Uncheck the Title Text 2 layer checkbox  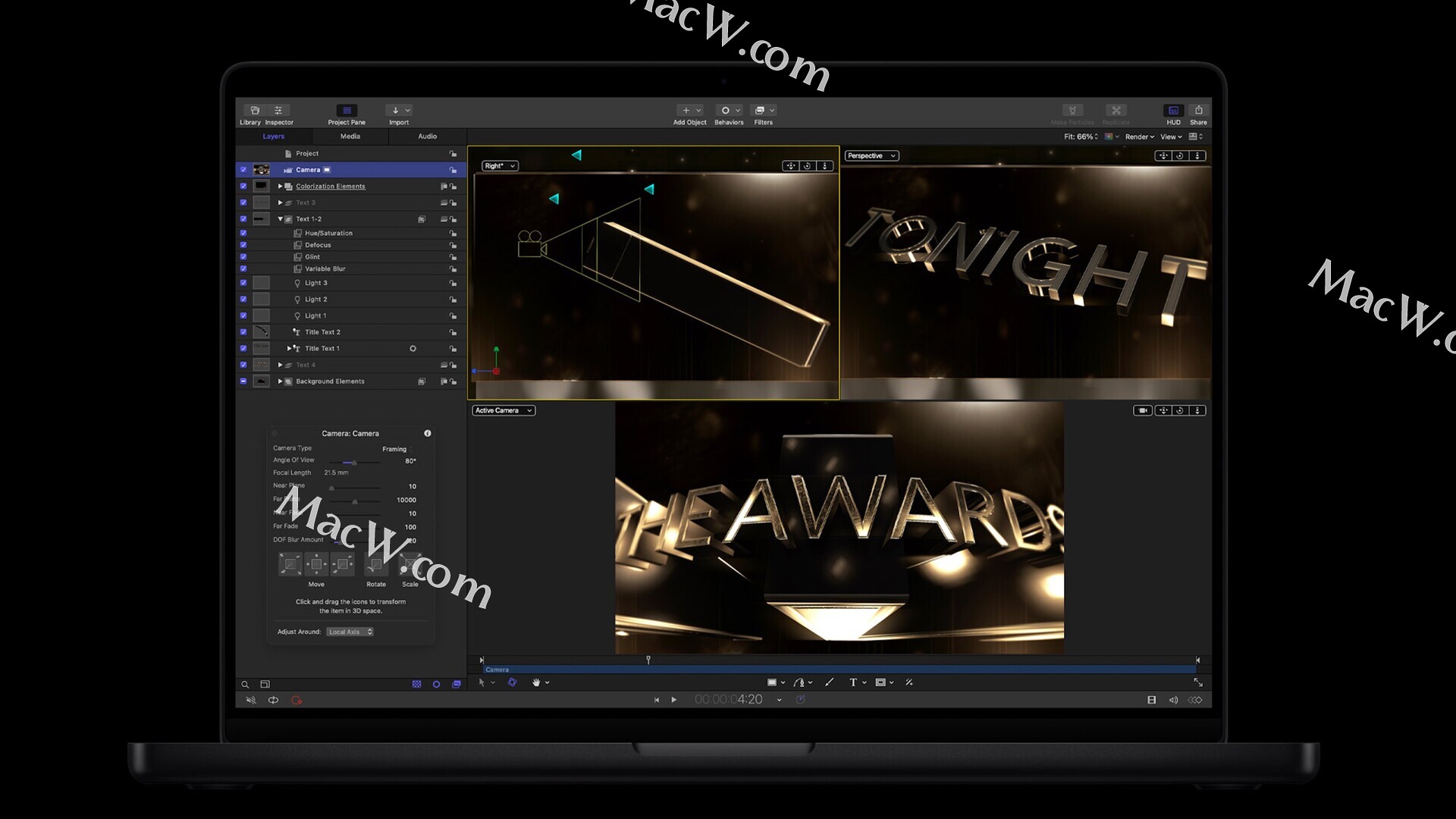[243, 332]
